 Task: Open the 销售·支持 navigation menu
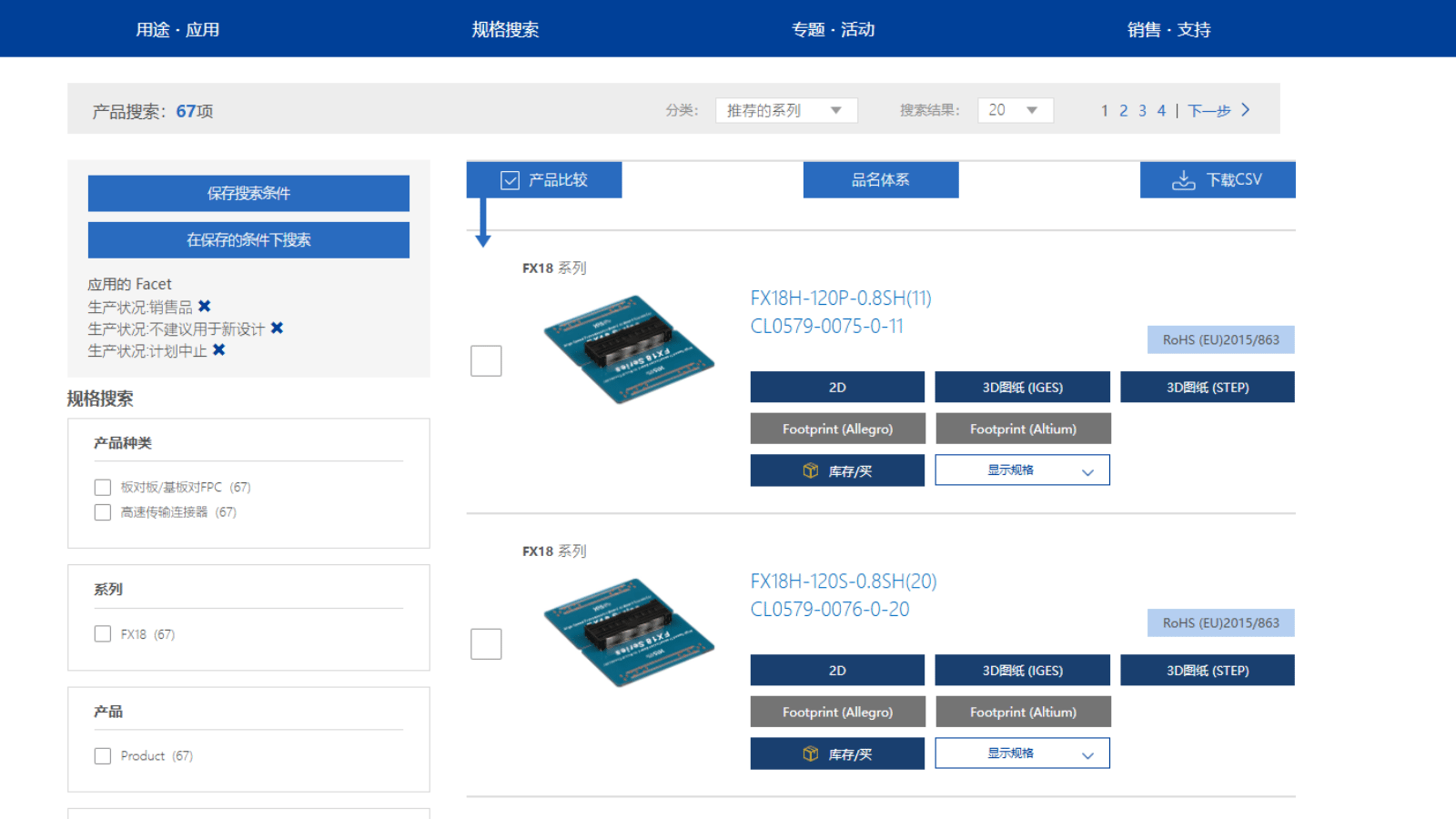pos(1169,29)
